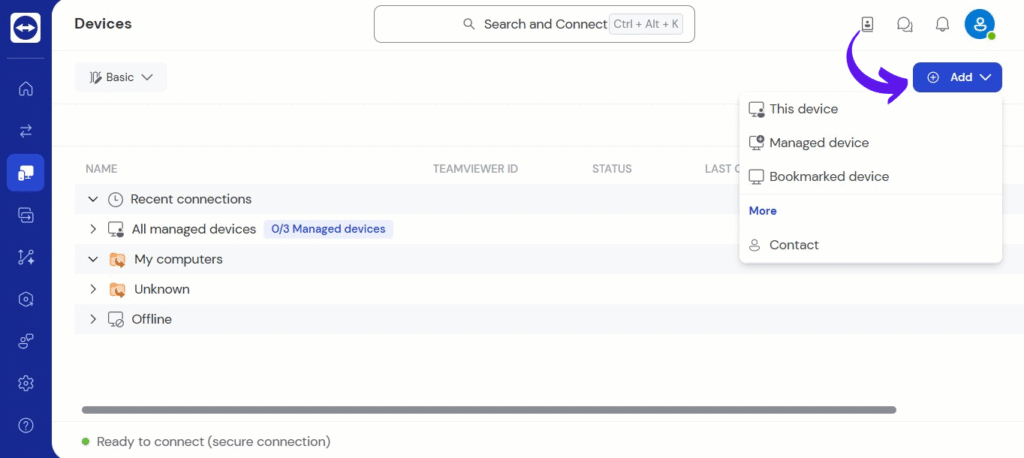This screenshot has height=458, width=1024.
Task: Click the More label in Add menu
Action: point(763,211)
